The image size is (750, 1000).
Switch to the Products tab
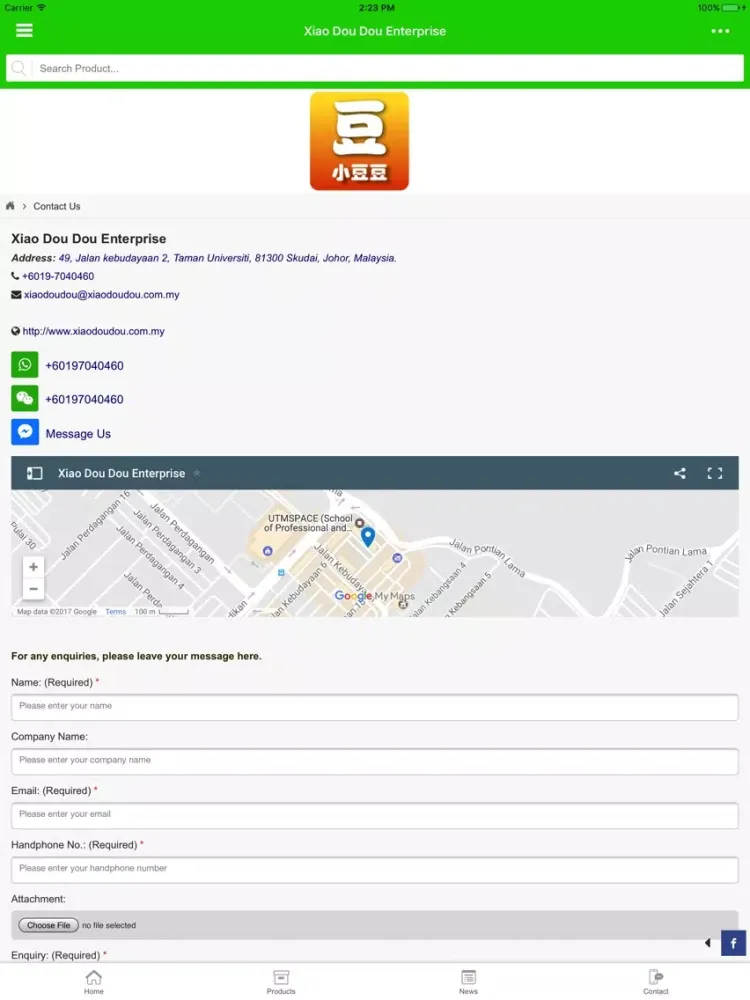(281, 982)
